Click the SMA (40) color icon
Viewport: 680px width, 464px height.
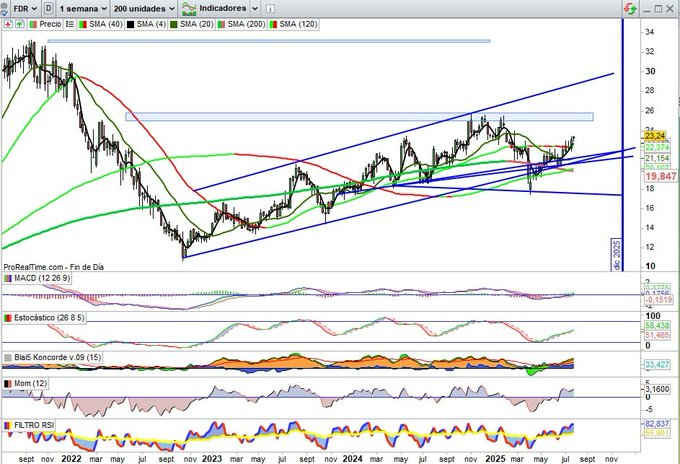(83, 24)
